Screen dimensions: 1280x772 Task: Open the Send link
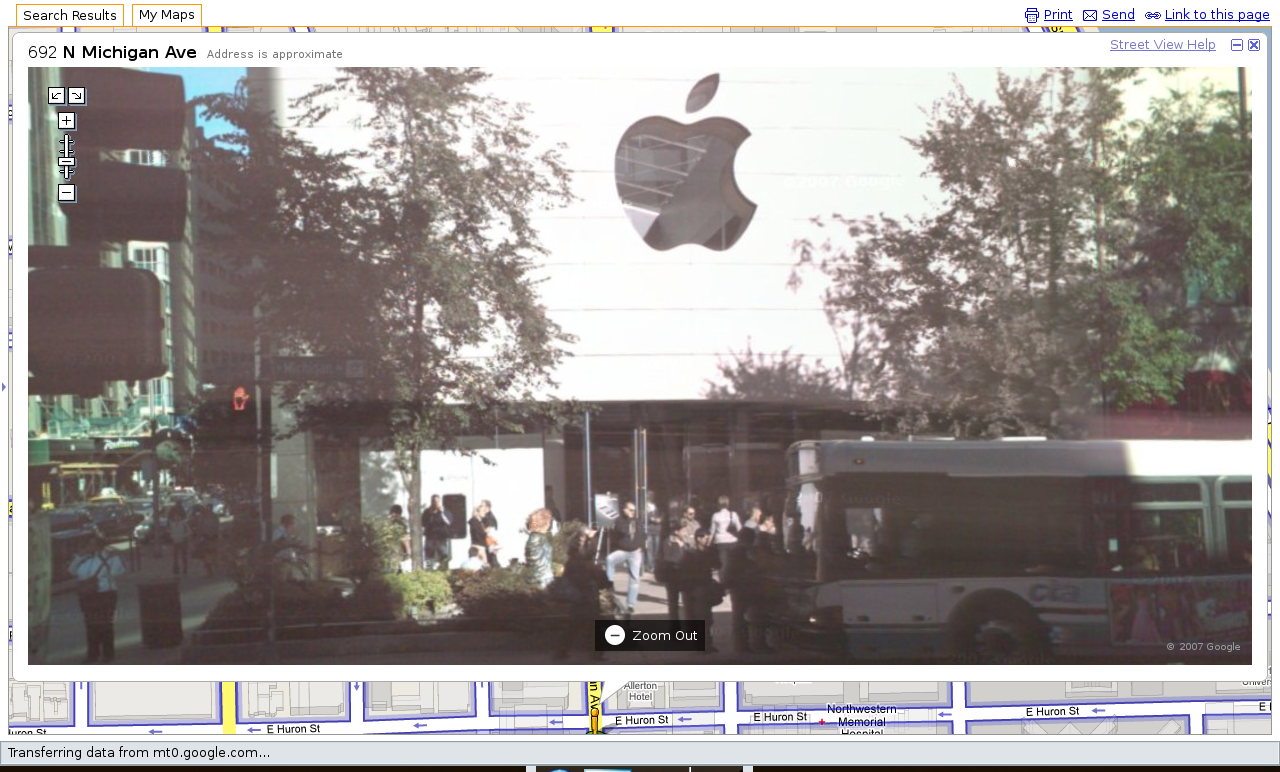click(x=1118, y=15)
